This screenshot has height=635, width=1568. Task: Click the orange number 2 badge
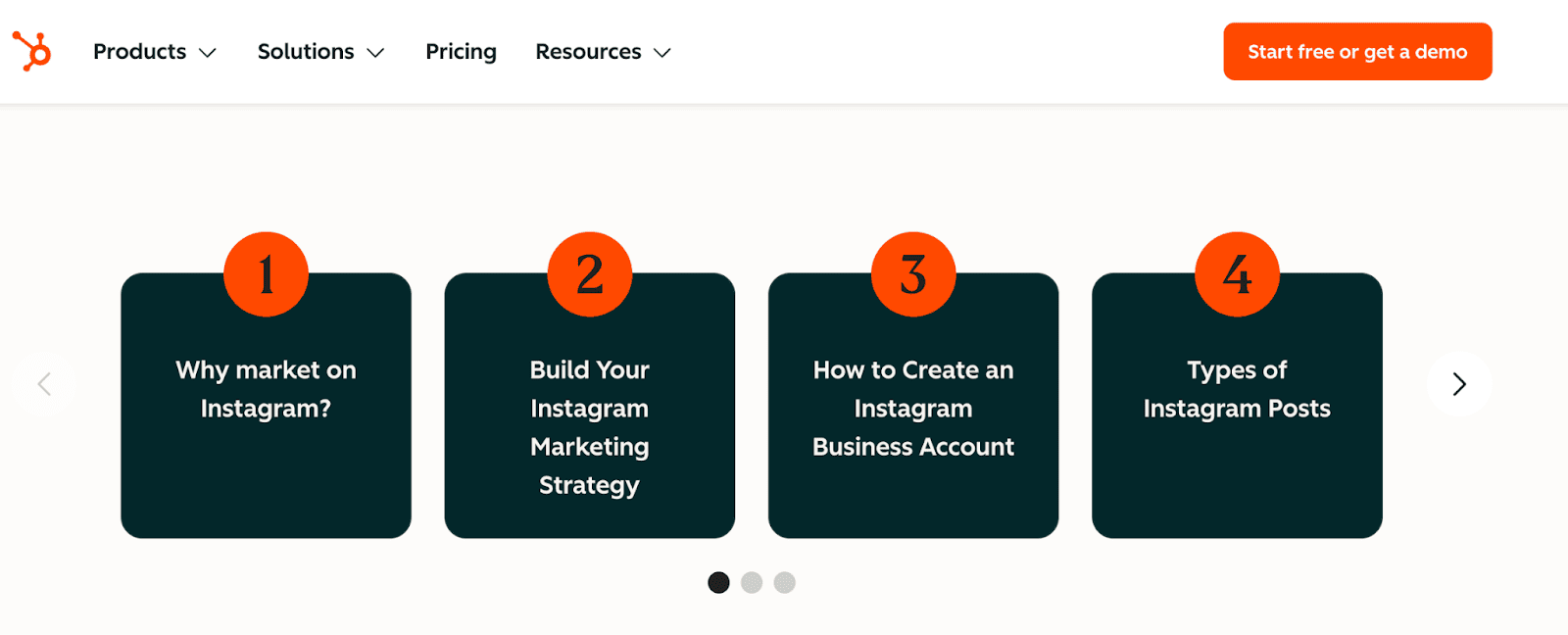click(x=590, y=274)
